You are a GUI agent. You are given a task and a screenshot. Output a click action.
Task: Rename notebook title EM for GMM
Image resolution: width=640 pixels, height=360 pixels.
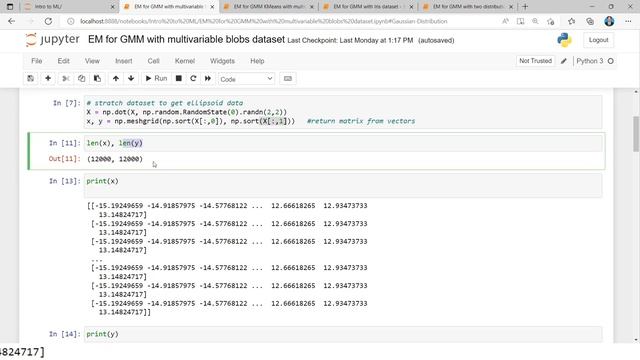186,40
